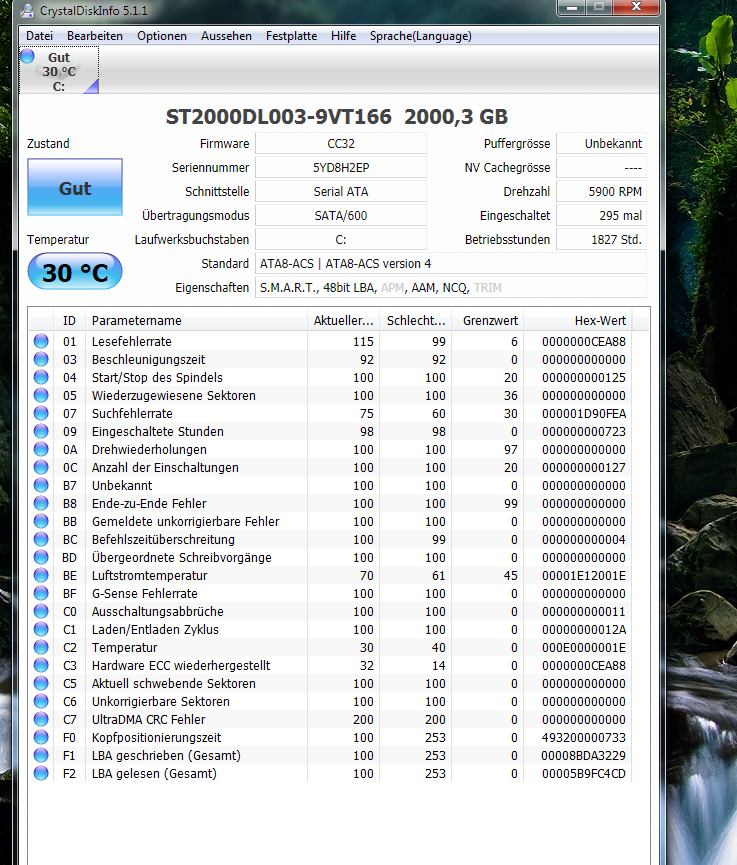Select hex value 000001D90FEA
Screen dimensions: 737x865
tap(584, 414)
